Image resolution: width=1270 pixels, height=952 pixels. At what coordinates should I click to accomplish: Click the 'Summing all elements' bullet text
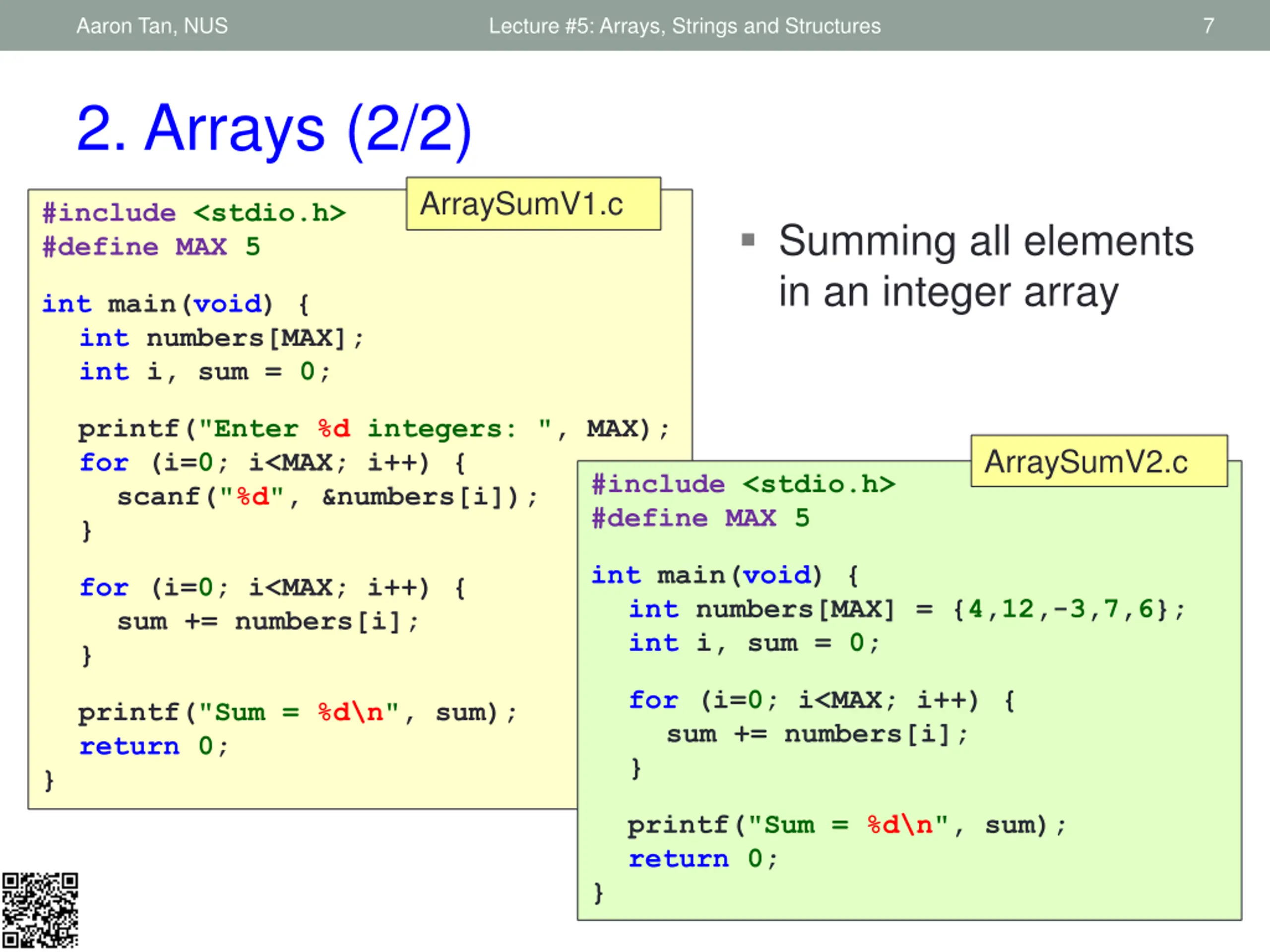tap(986, 240)
